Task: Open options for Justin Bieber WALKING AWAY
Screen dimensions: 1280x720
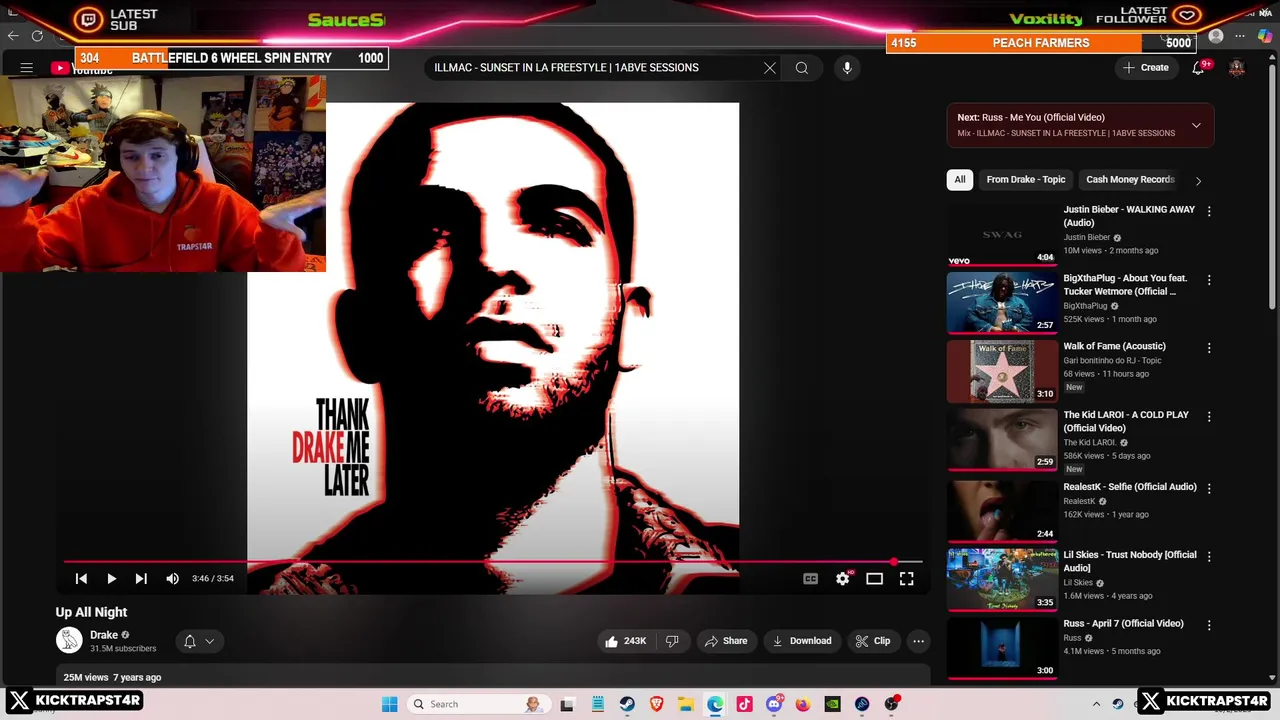Action: (1209, 211)
